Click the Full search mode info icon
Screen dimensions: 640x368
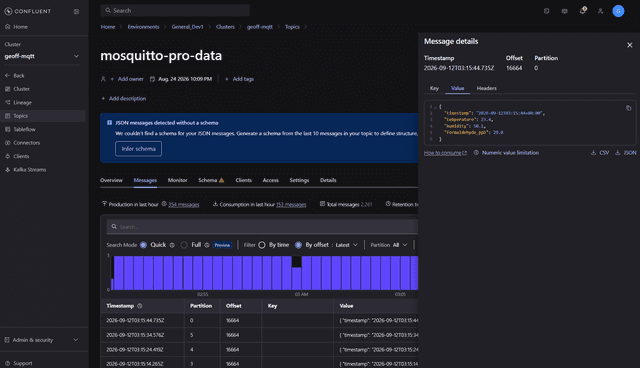pyautogui.click(x=207, y=245)
